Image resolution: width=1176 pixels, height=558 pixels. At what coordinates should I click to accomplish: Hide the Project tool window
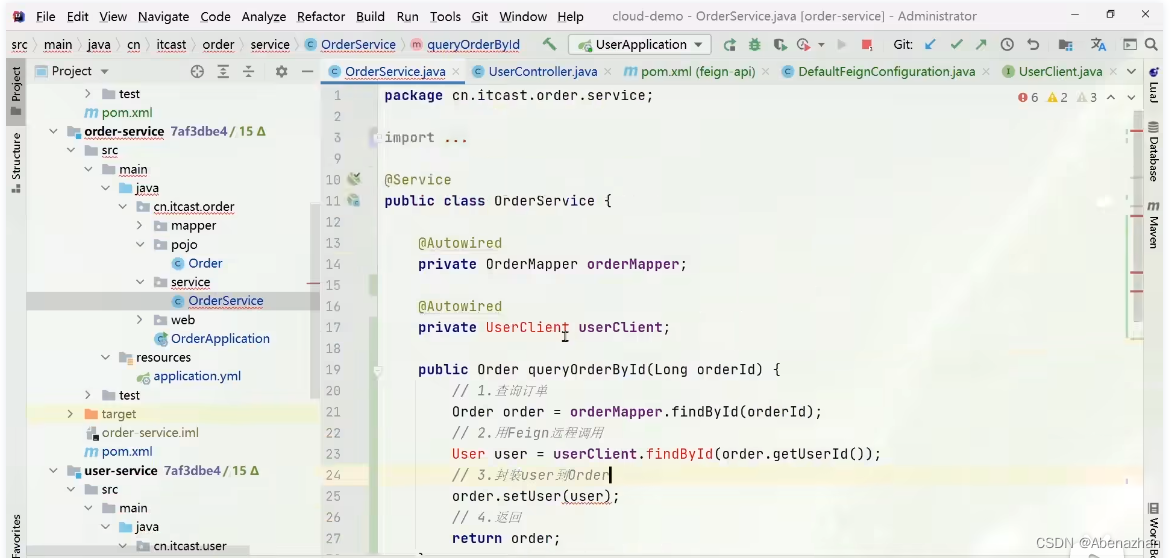click(307, 71)
